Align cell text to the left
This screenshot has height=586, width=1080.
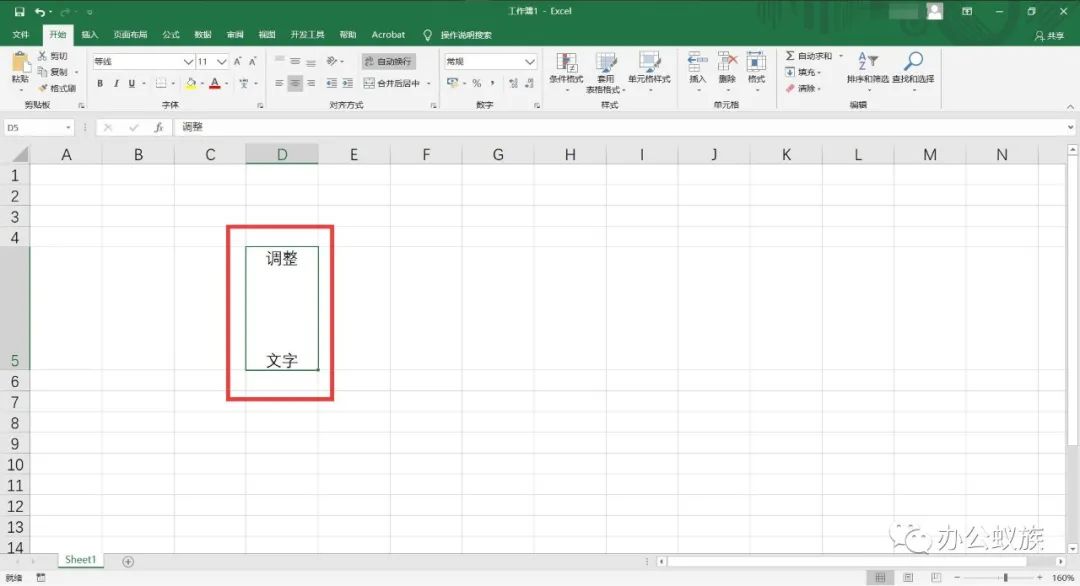(x=279, y=83)
